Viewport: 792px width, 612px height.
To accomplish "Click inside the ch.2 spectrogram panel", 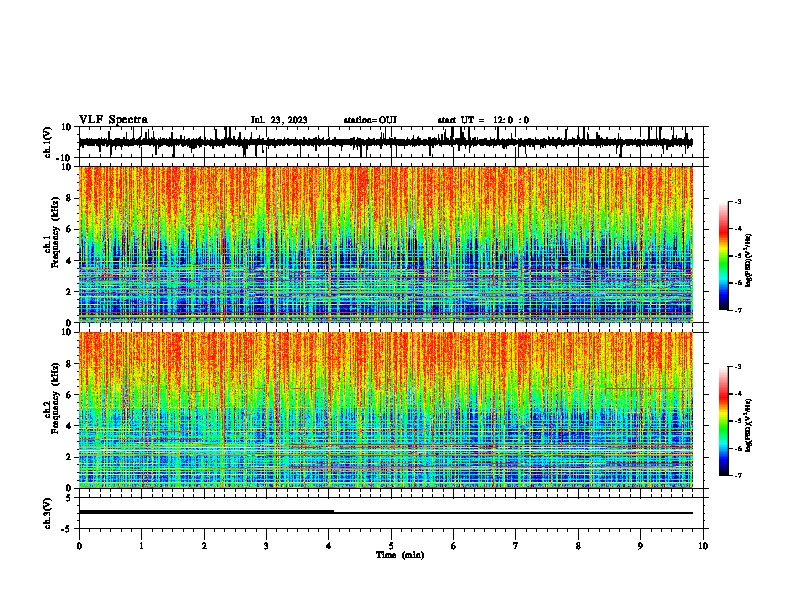I will tap(386, 410).
